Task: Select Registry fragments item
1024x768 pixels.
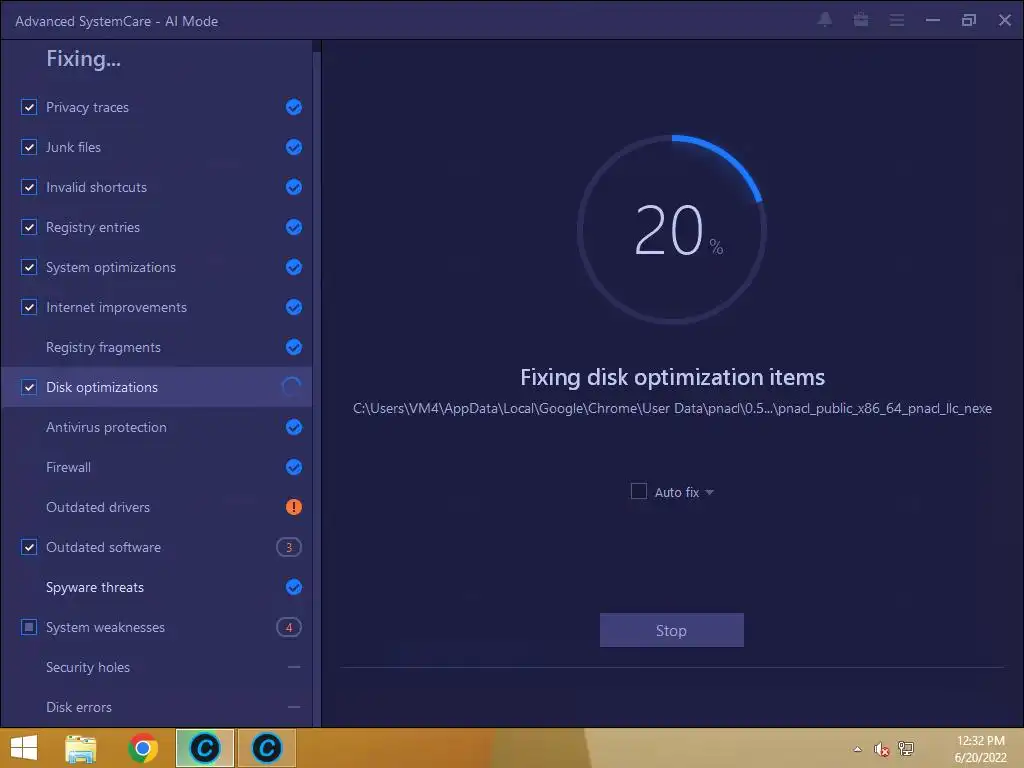Action: 157,347
